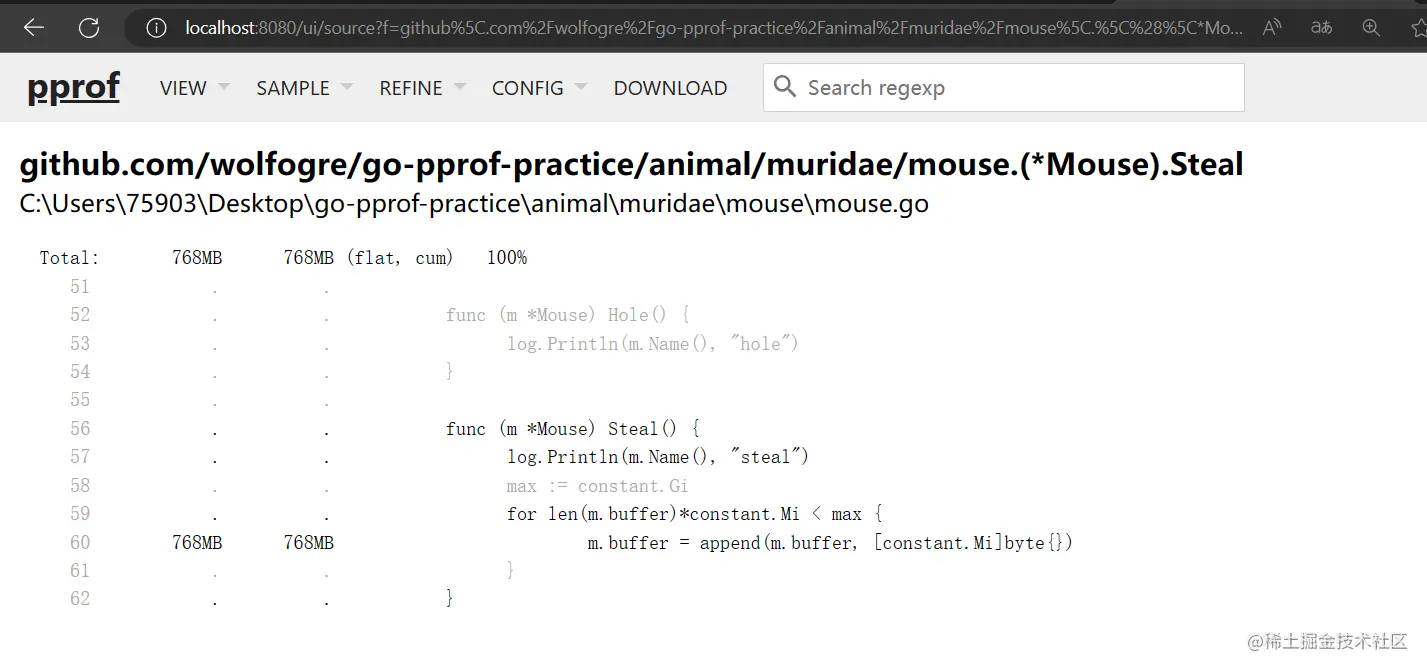Click line number 60
The width and height of the screenshot is (1427, 671).
click(80, 543)
